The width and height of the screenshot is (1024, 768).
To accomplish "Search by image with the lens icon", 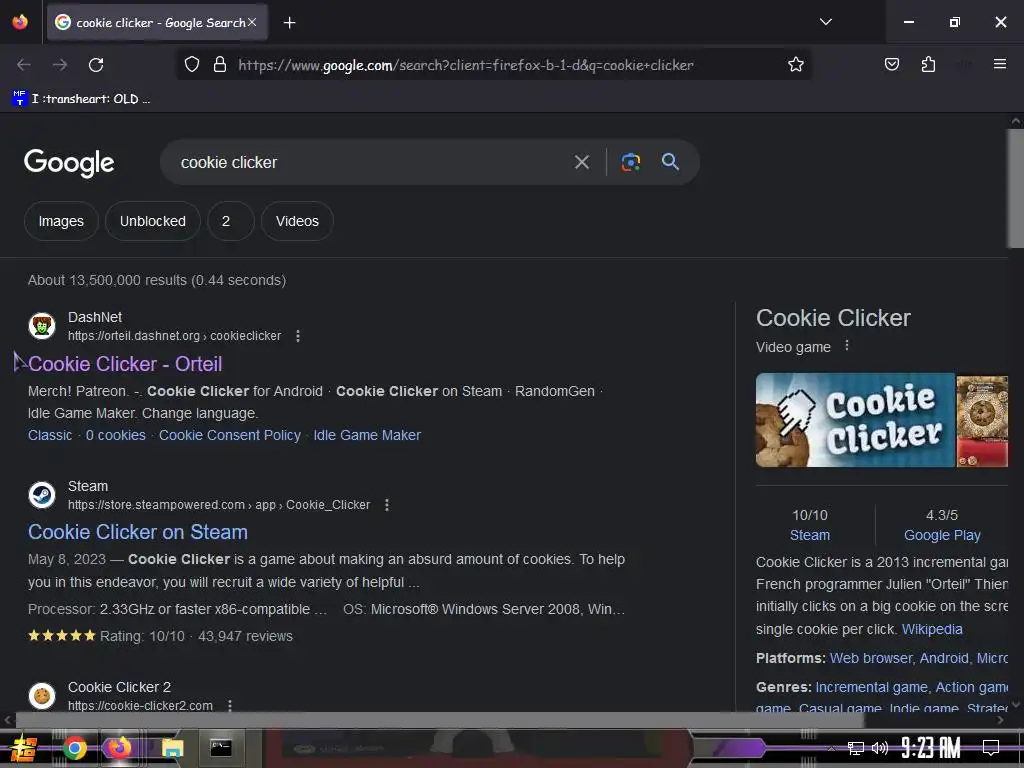I will click(x=630, y=162).
